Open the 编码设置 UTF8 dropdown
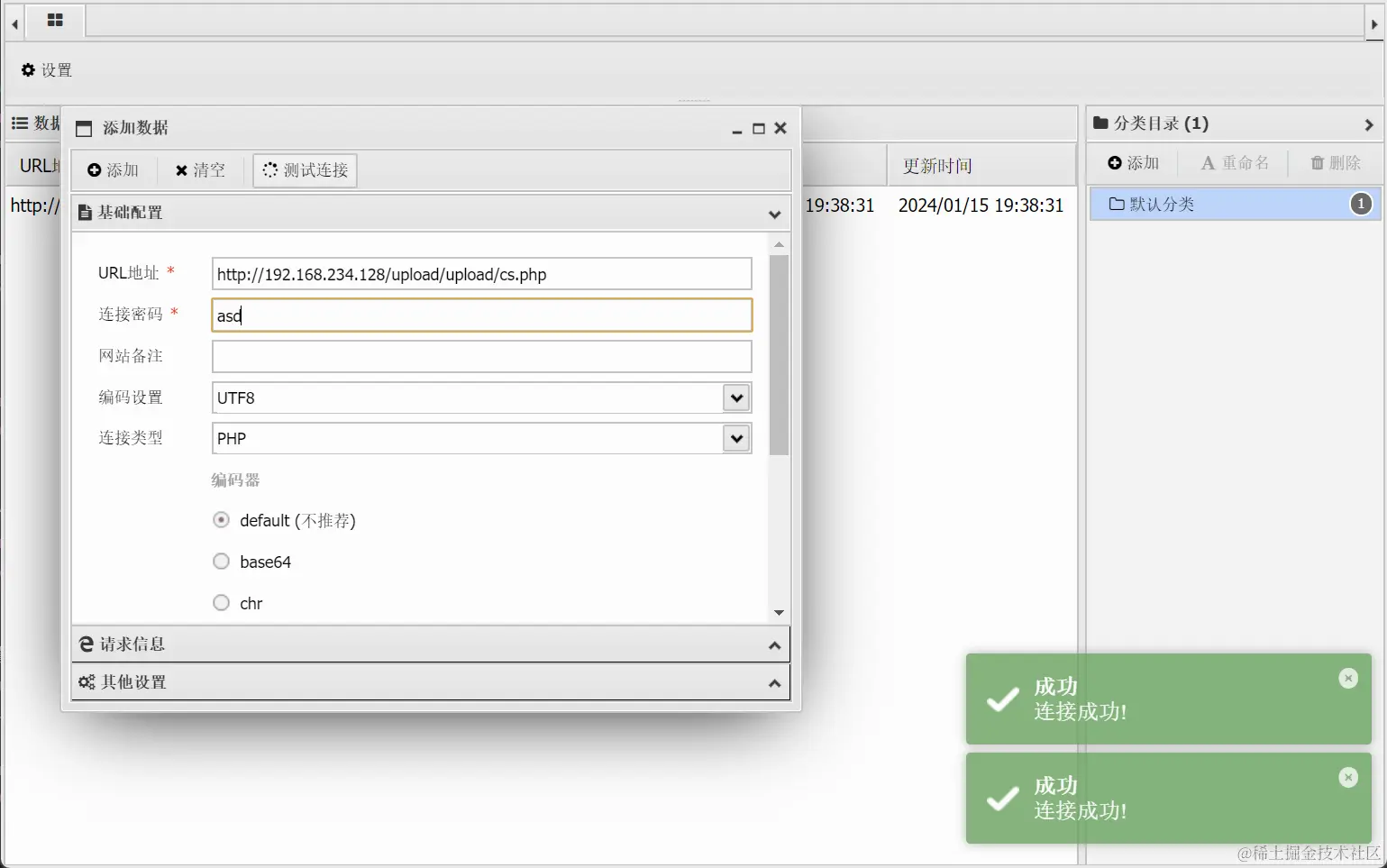 [x=736, y=397]
